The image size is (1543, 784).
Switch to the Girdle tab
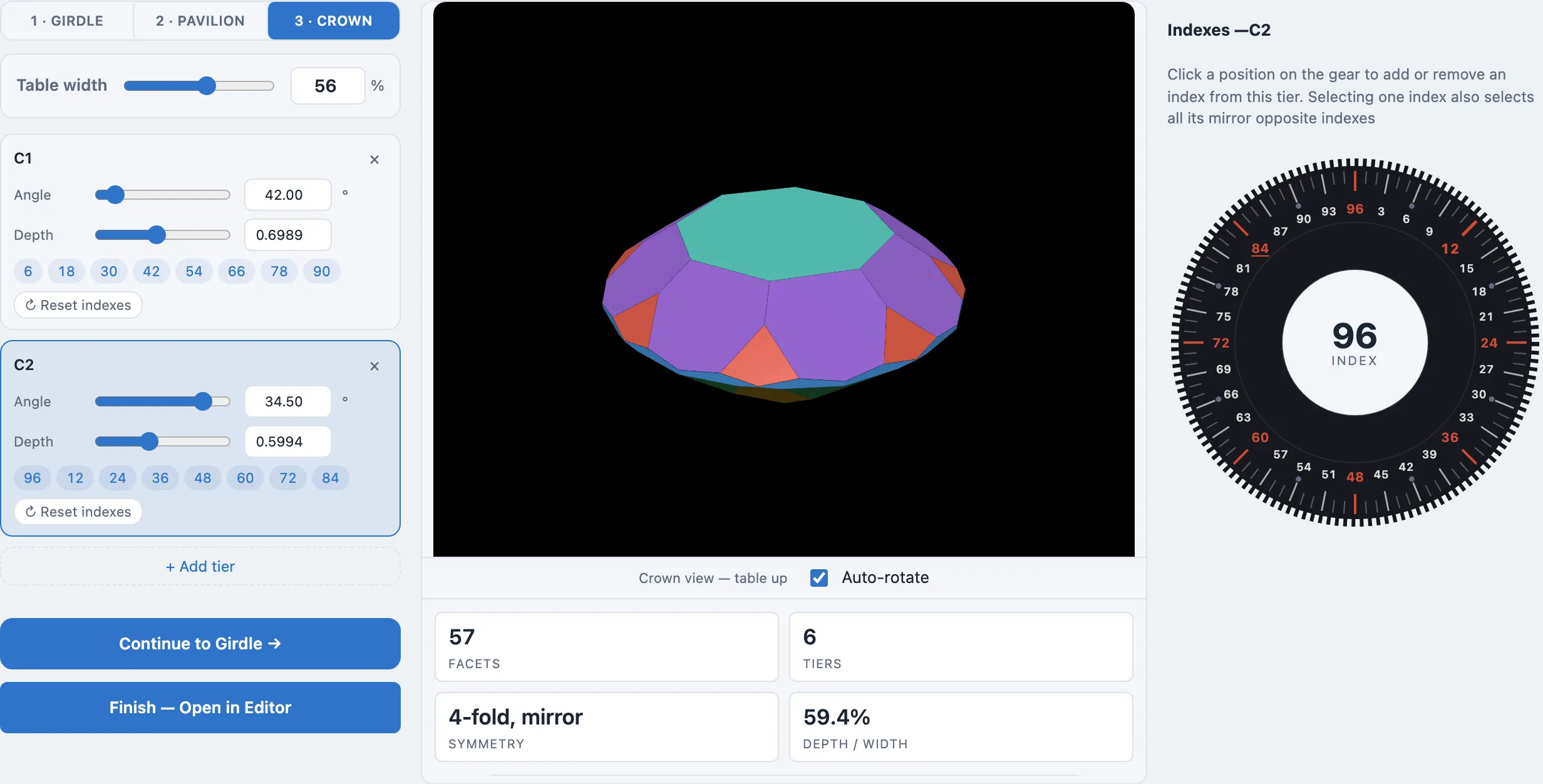tap(67, 21)
